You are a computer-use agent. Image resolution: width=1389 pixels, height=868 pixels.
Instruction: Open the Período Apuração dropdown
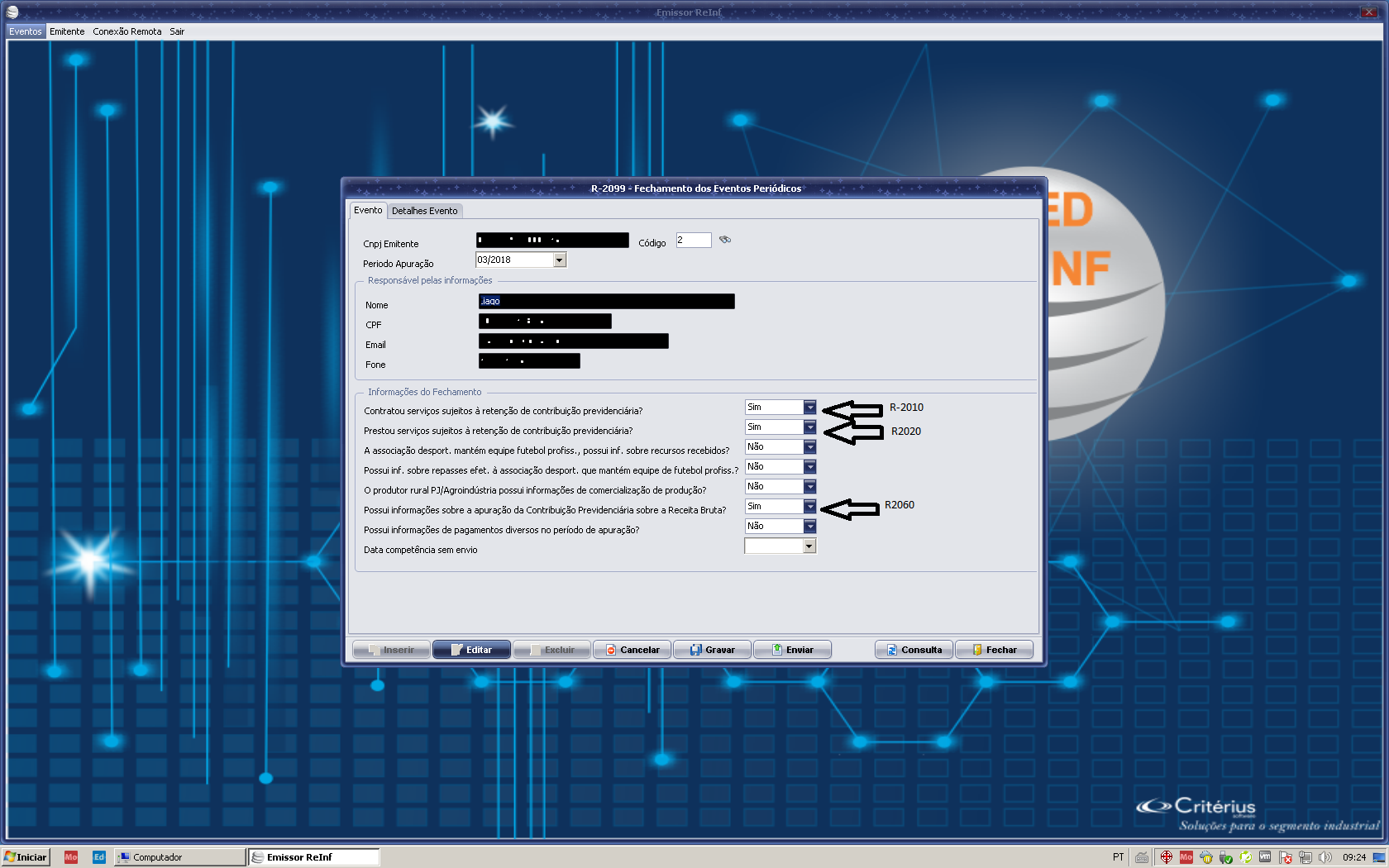pos(560,260)
